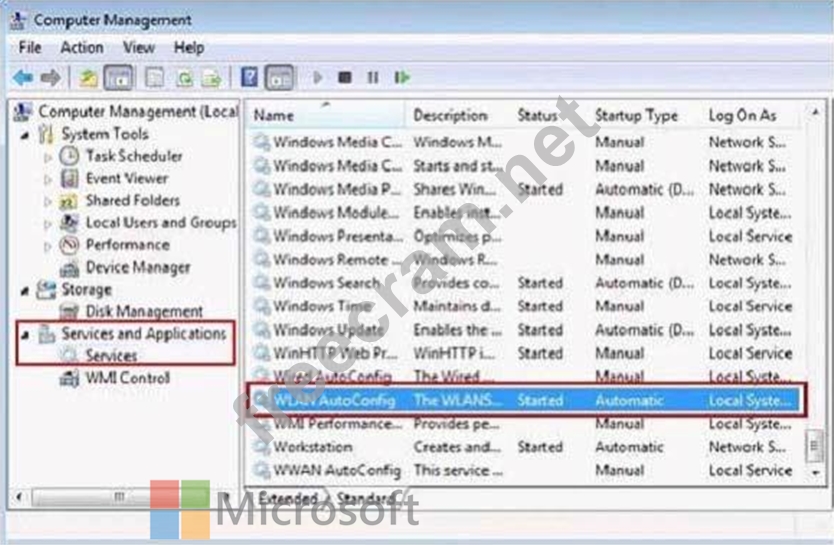Select the Windows Time service row

point(524,306)
